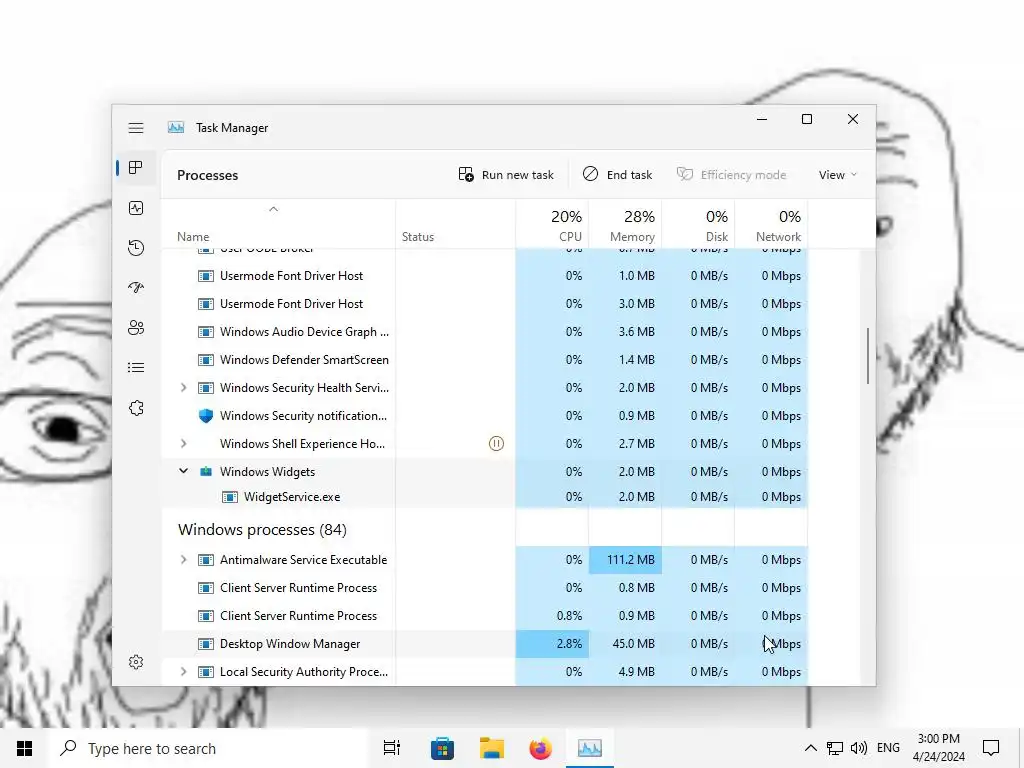
Task: Click the 45.0 MB memory value
Action: (x=633, y=644)
